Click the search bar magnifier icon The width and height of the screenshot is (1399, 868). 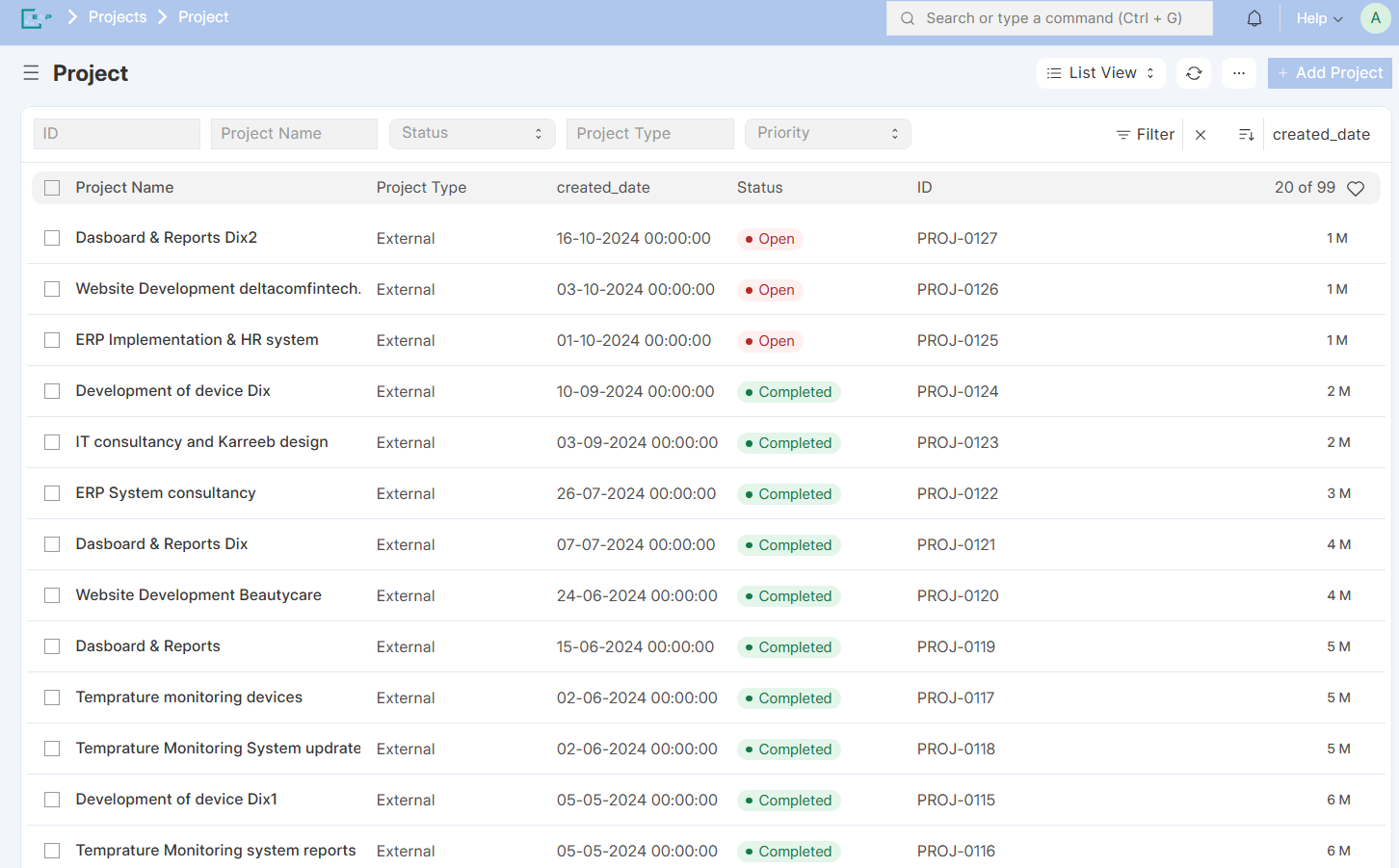[x=908, y=18]
